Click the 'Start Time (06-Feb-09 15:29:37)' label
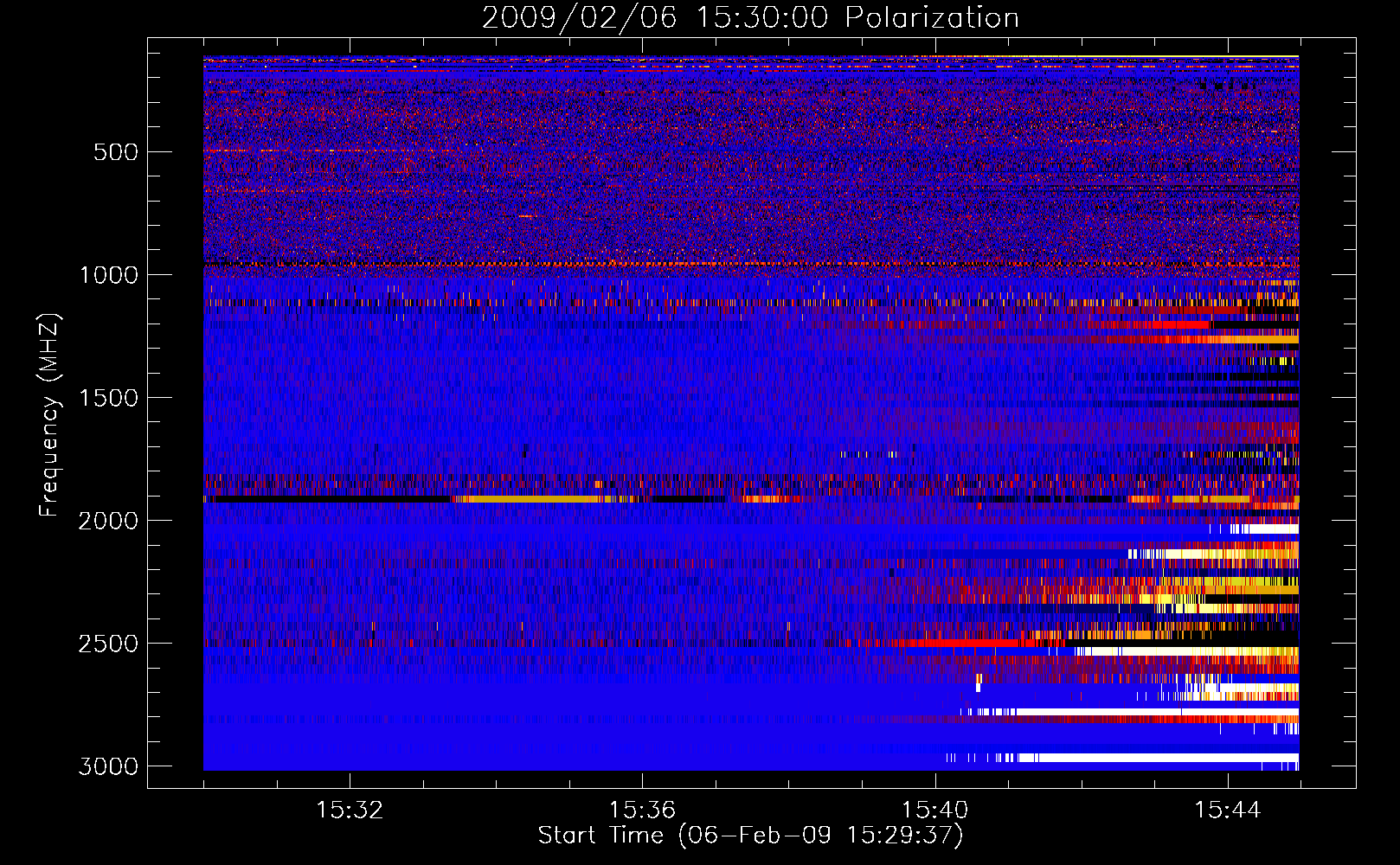This screenshot has height=865, width=1400. click(x=750, y=836)
